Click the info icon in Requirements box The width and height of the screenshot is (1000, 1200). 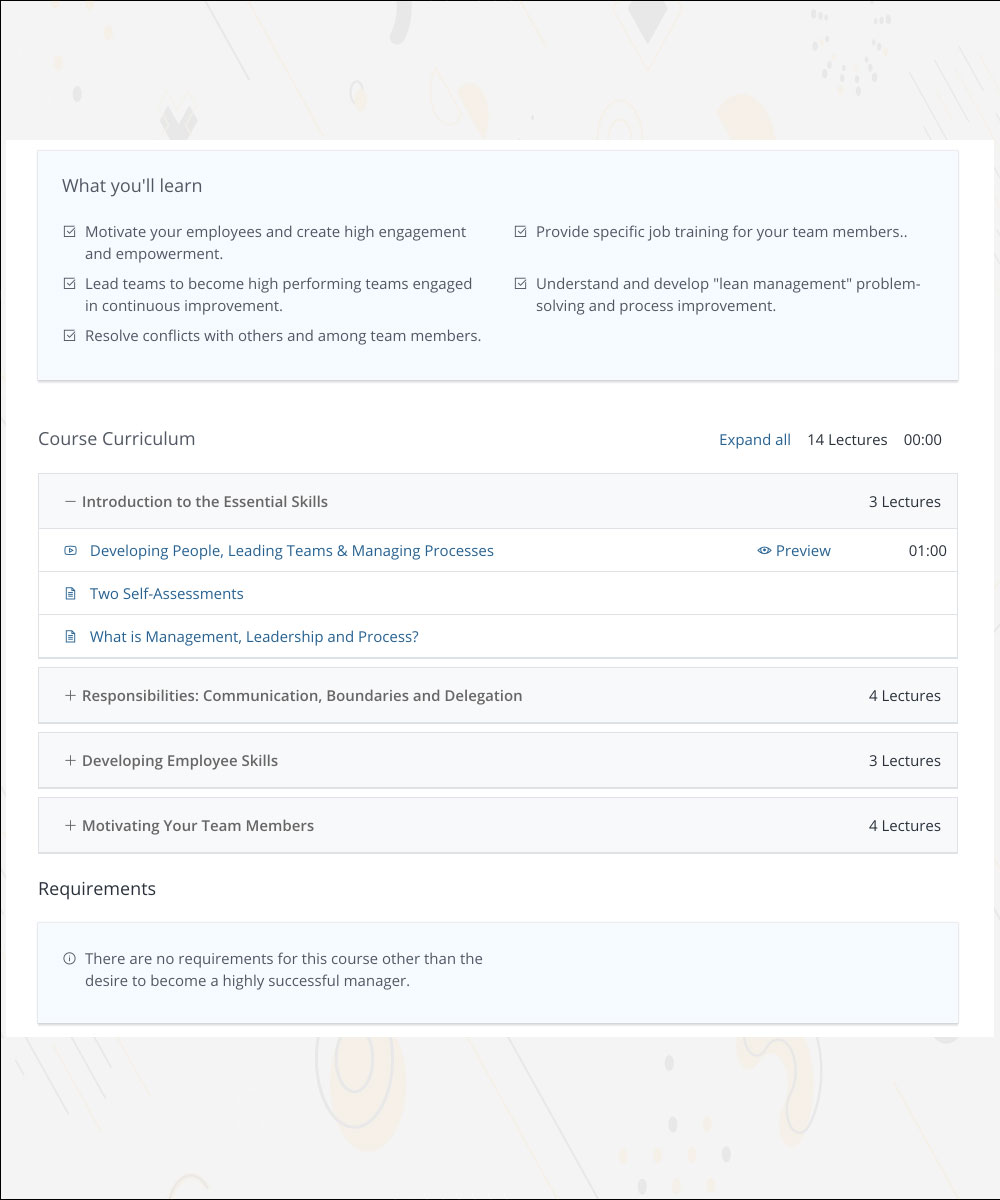pyautogui.click(x=69, y=959)
